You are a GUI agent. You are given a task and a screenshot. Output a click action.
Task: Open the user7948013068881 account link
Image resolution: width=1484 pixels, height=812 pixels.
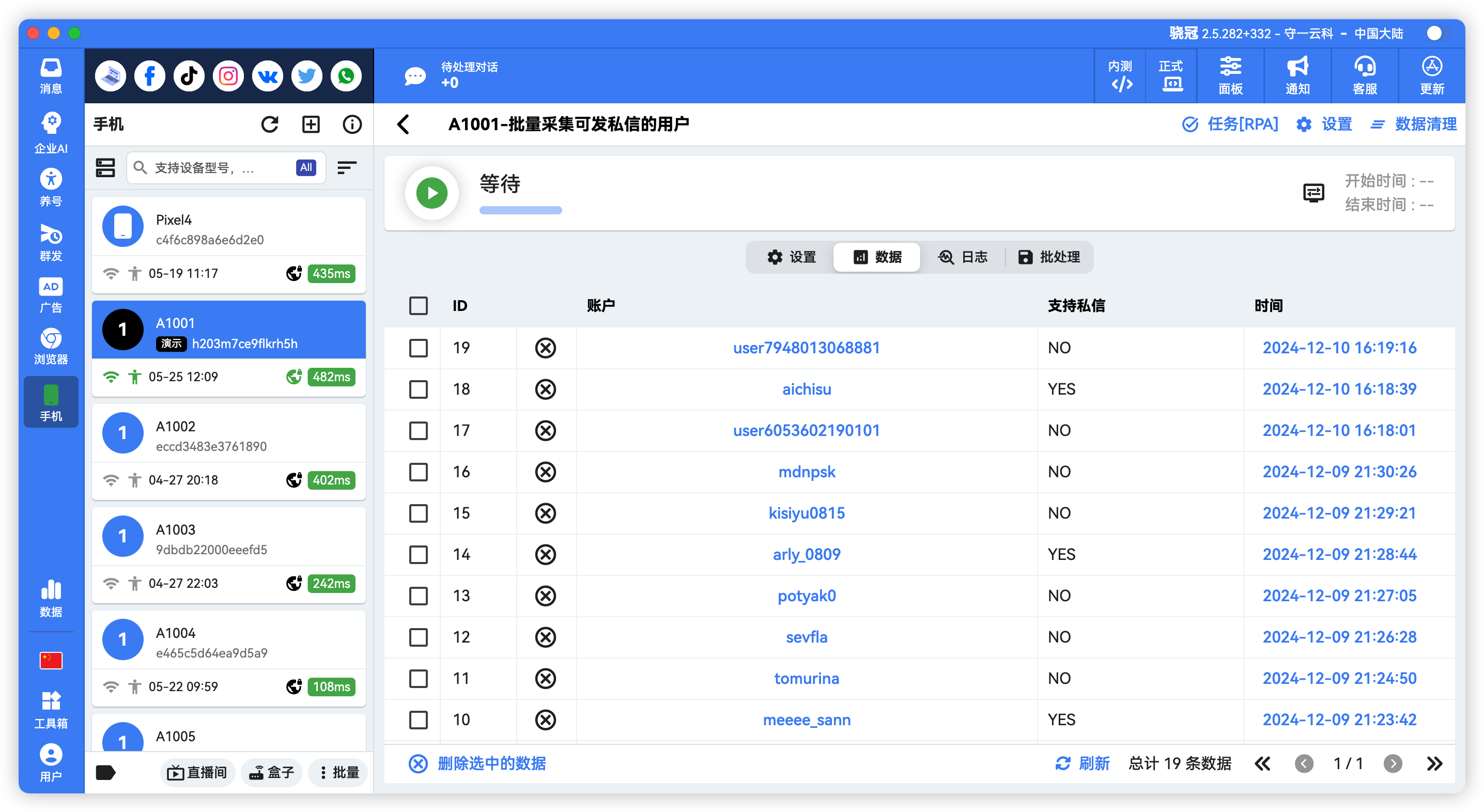(806, 348)
